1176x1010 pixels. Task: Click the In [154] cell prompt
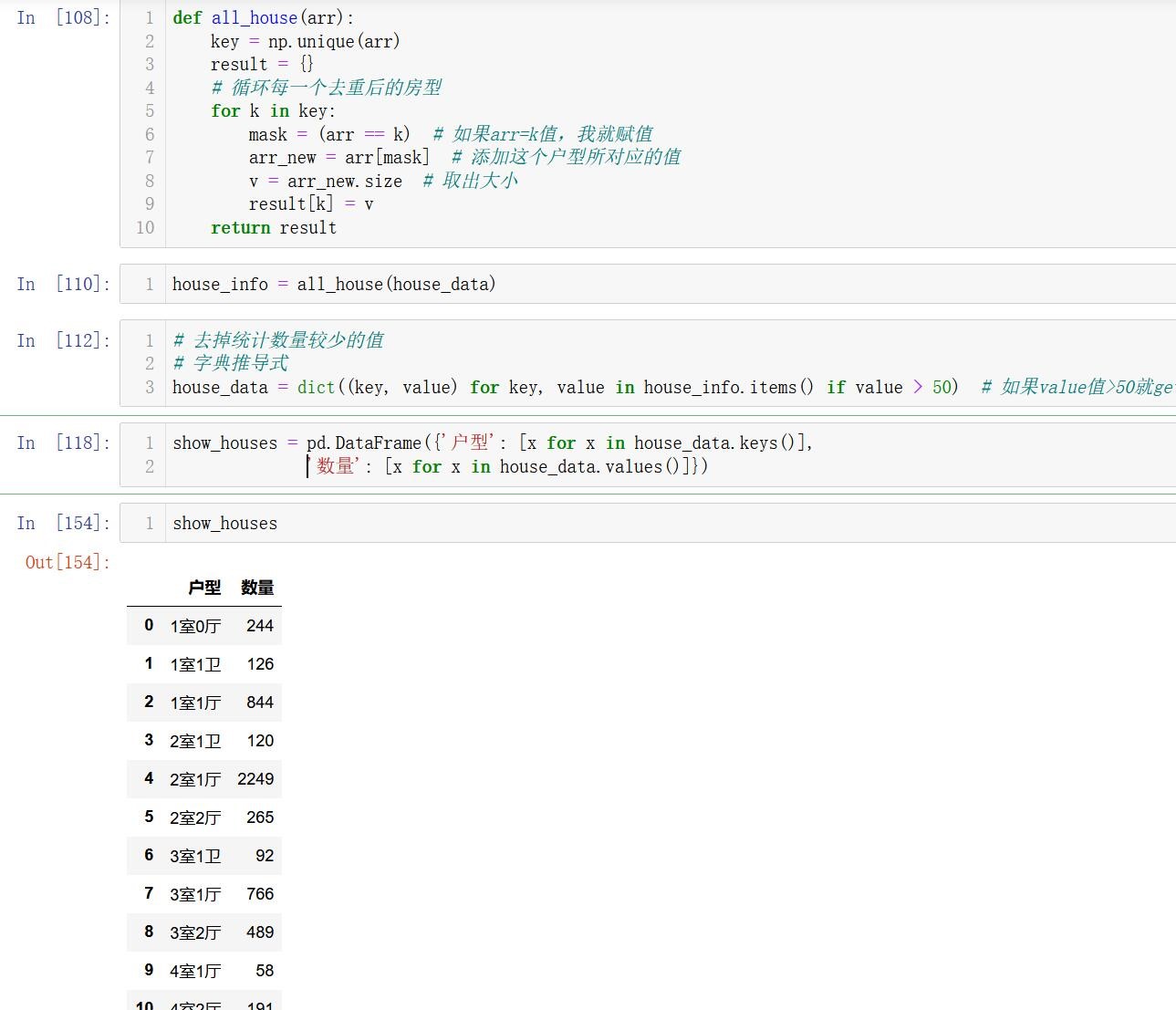[64, 523]
